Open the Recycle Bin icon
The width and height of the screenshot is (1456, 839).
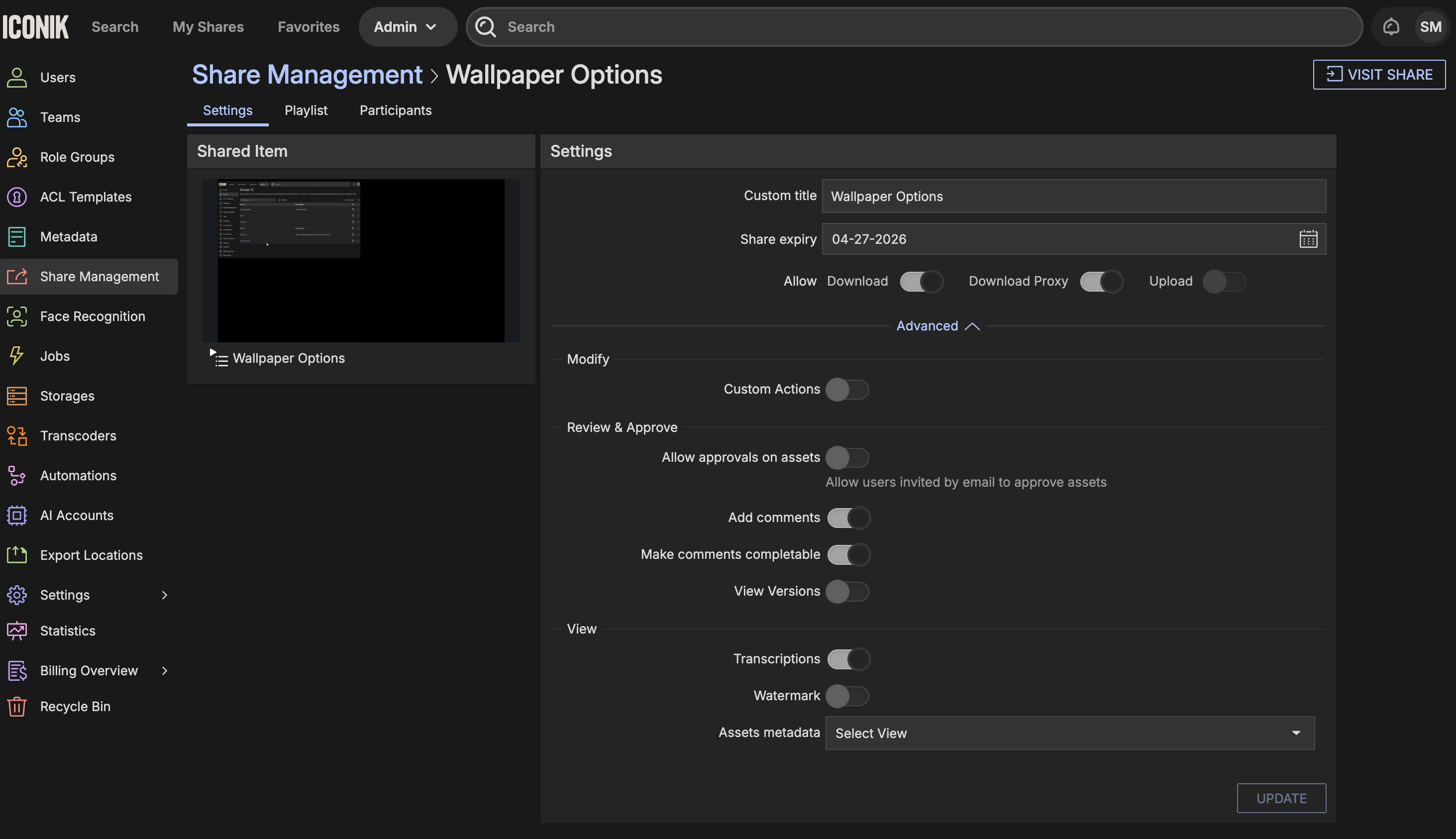pos(17,707)
